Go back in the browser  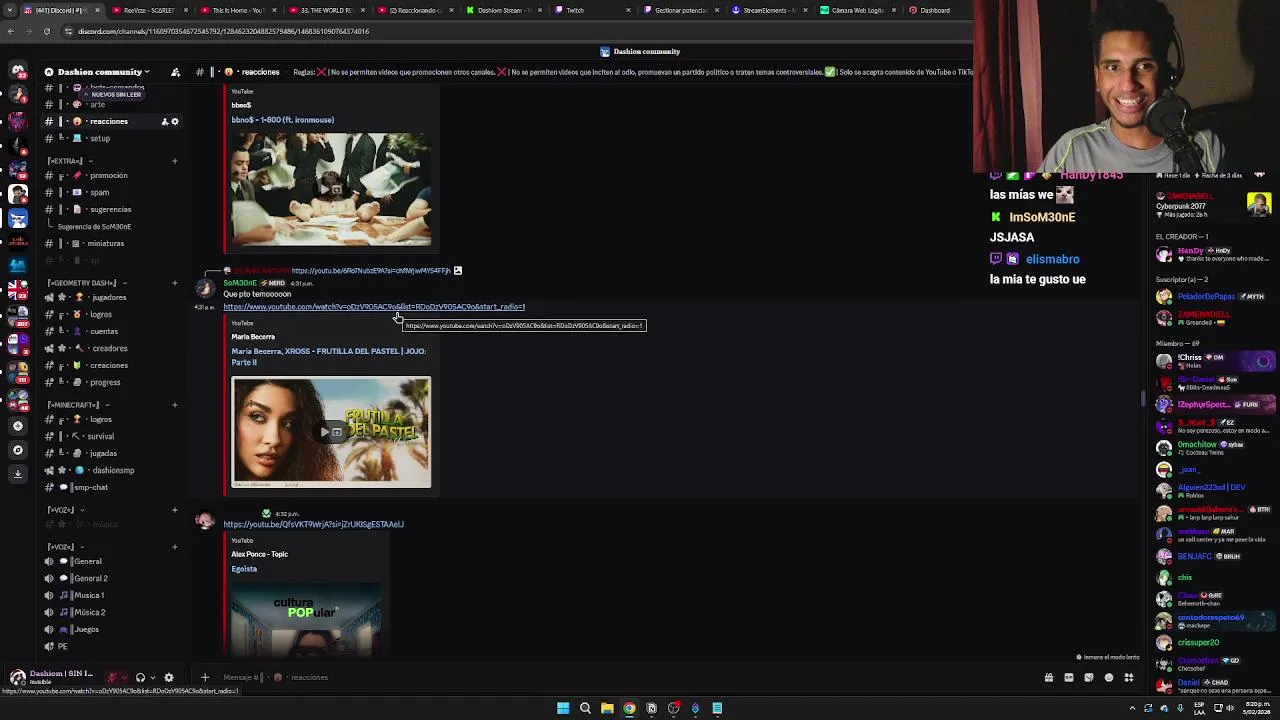tap(10, 31)
